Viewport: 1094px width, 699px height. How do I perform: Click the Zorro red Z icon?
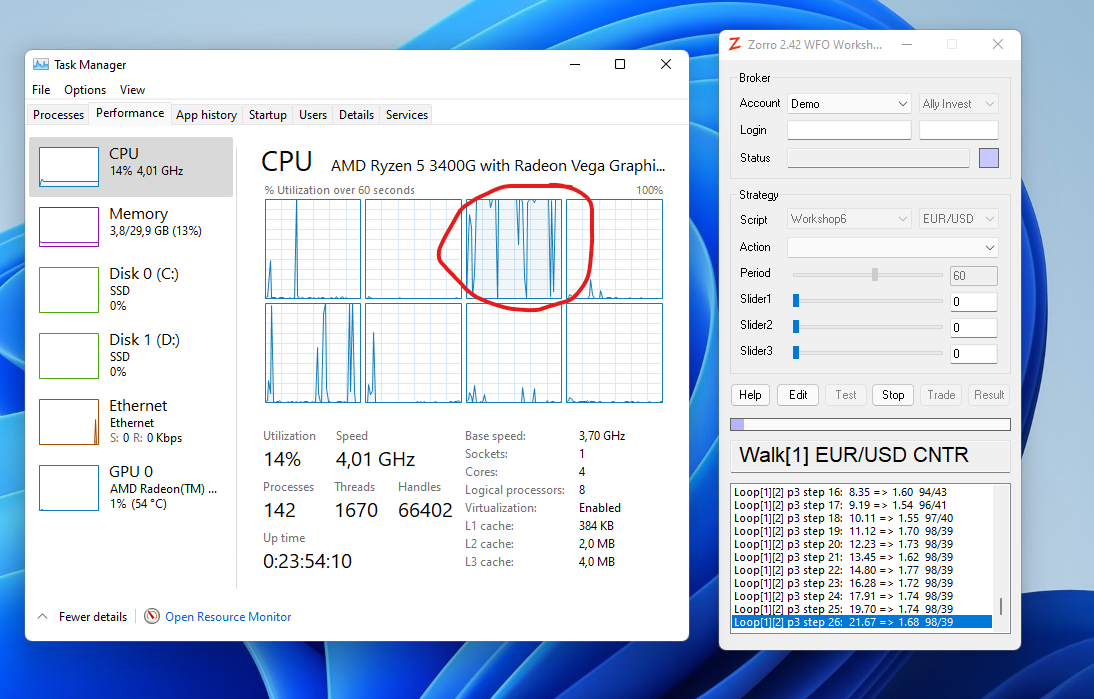coord(735,45)
